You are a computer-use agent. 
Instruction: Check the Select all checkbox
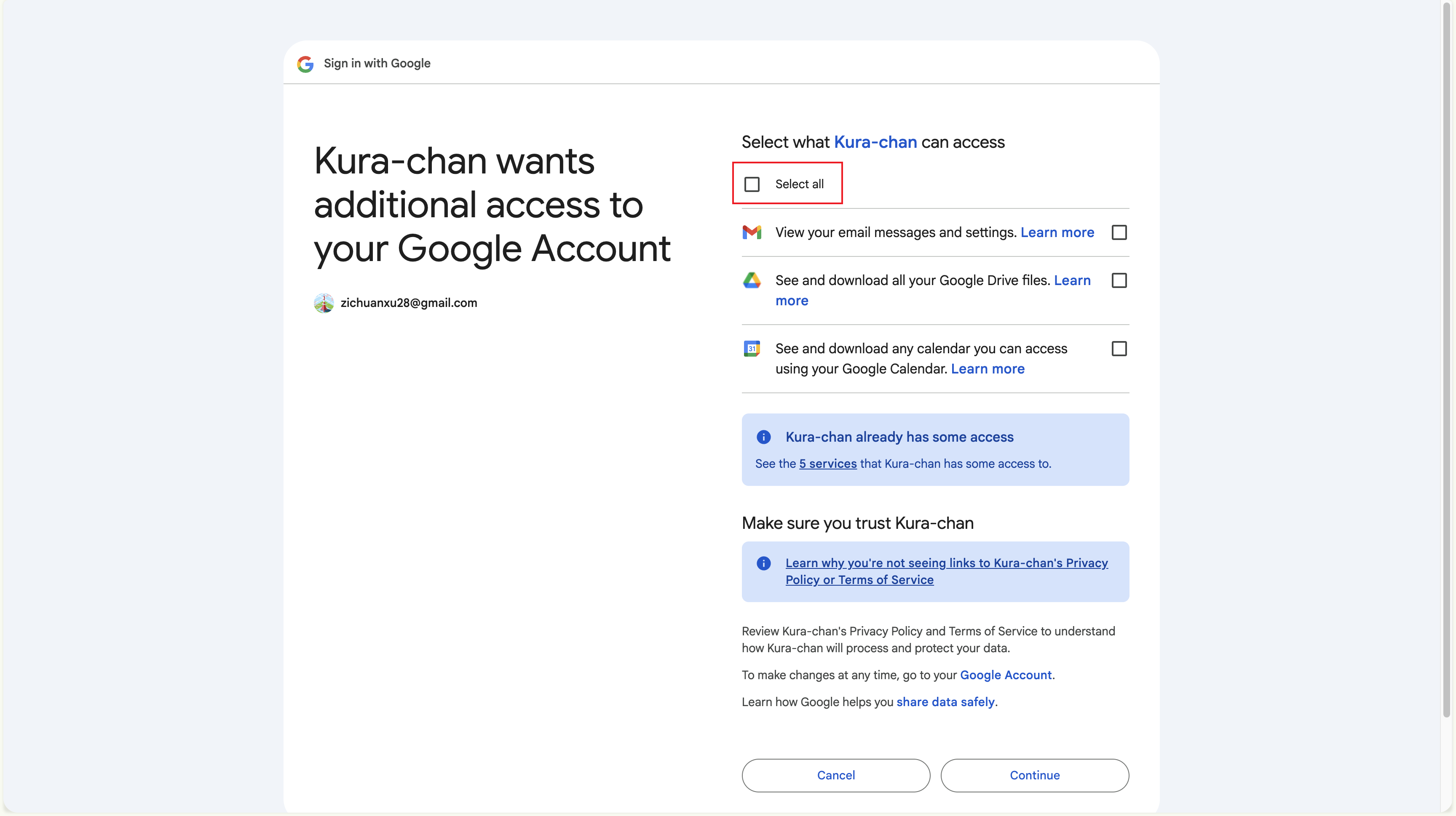[752, 184]
